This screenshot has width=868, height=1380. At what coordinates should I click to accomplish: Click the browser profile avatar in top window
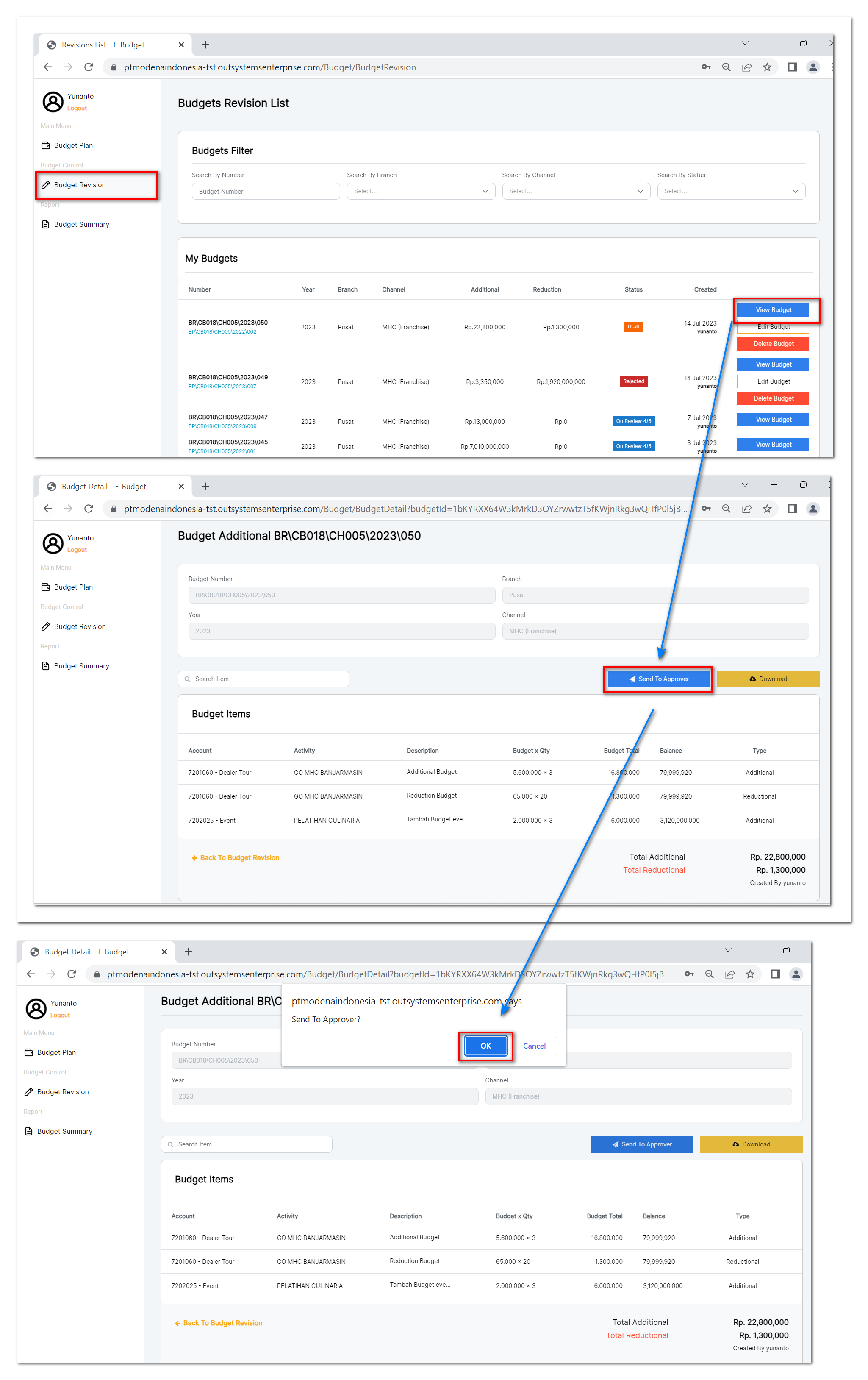(813, 67)
